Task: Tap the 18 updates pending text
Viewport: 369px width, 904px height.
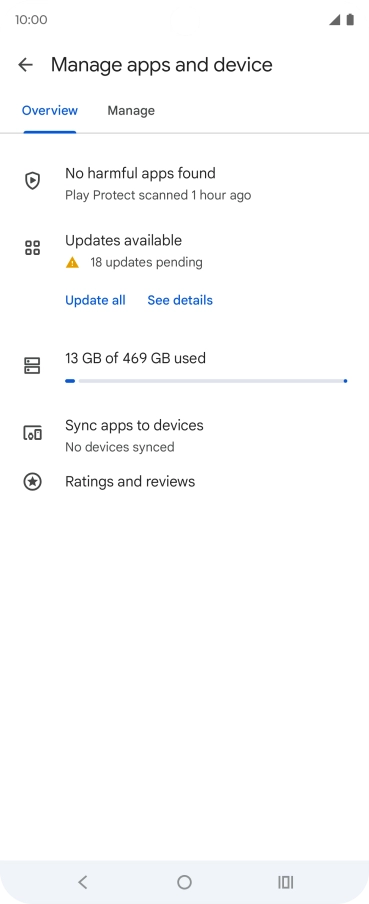Action: pos(146,263)
